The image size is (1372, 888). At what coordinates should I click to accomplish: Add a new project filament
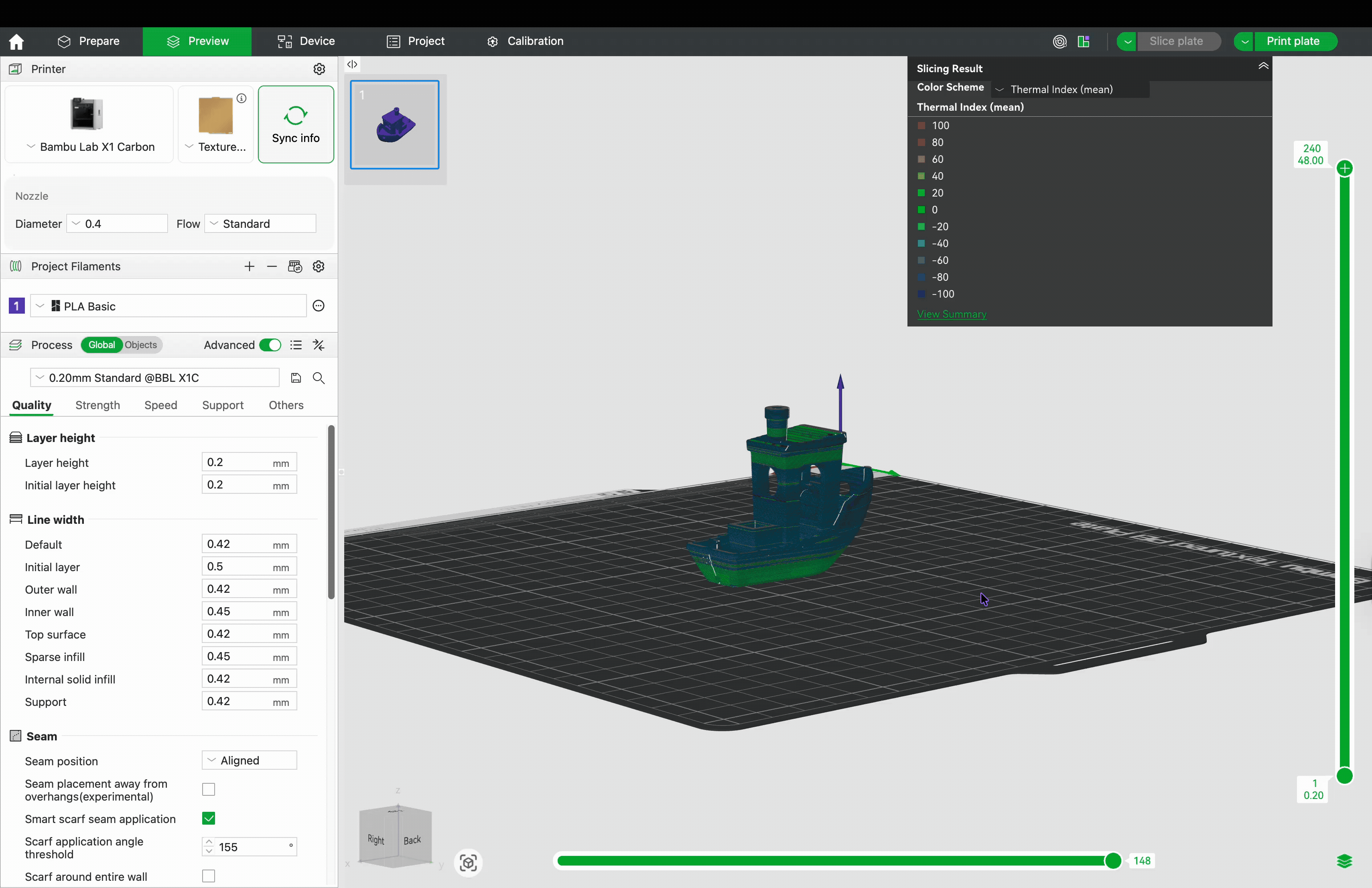tap(249, 266)
